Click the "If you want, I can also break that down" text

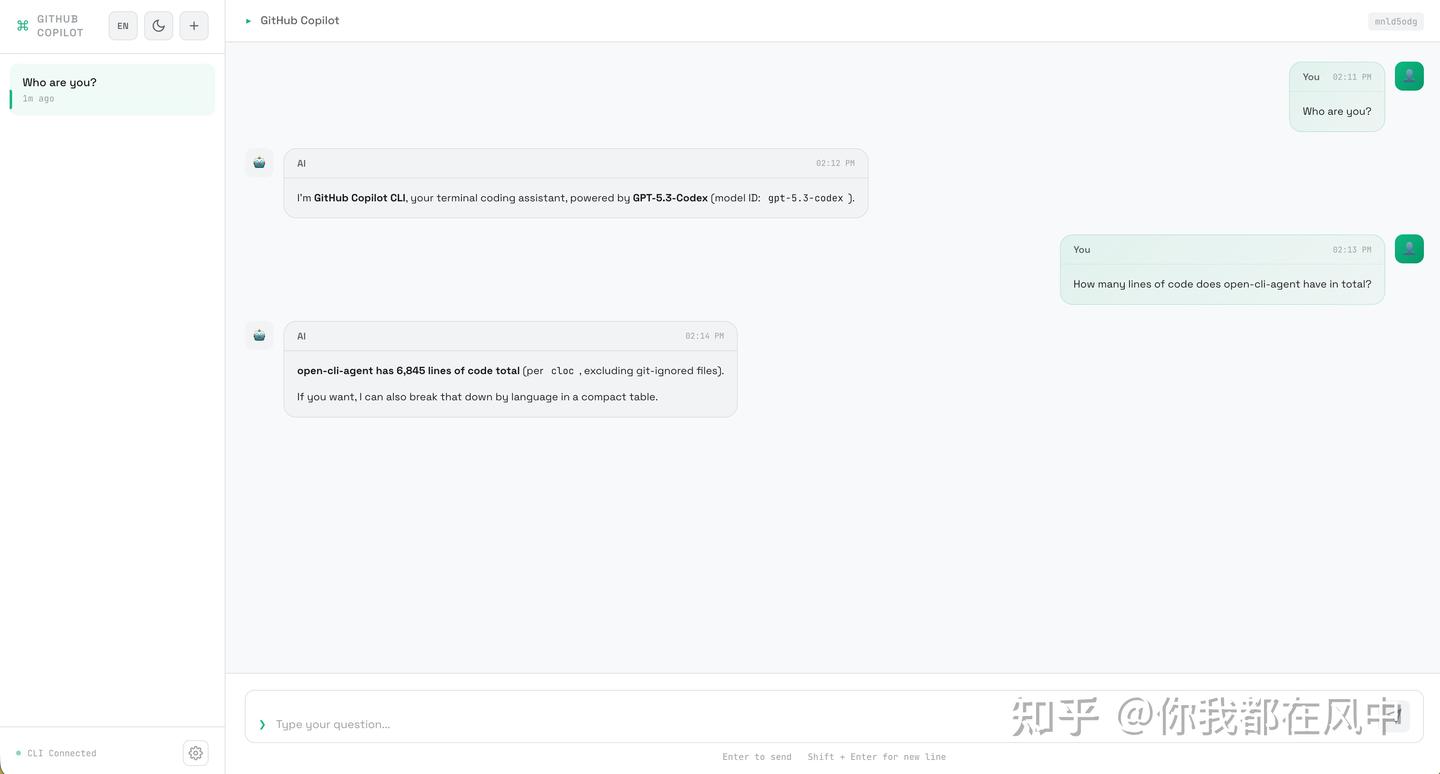(x=477, y=397)
